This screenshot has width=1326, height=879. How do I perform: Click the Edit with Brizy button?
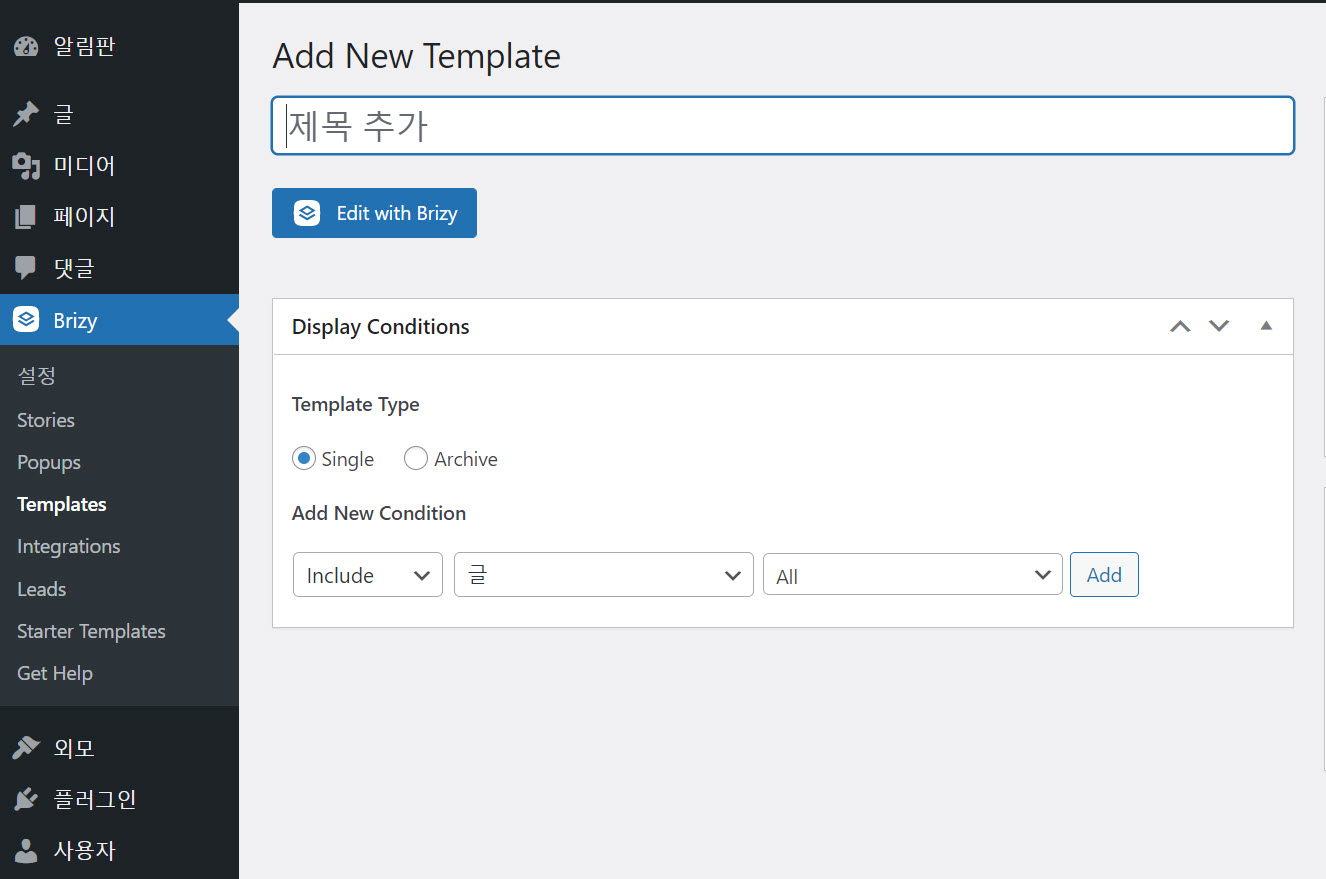[x=374, y=213]
